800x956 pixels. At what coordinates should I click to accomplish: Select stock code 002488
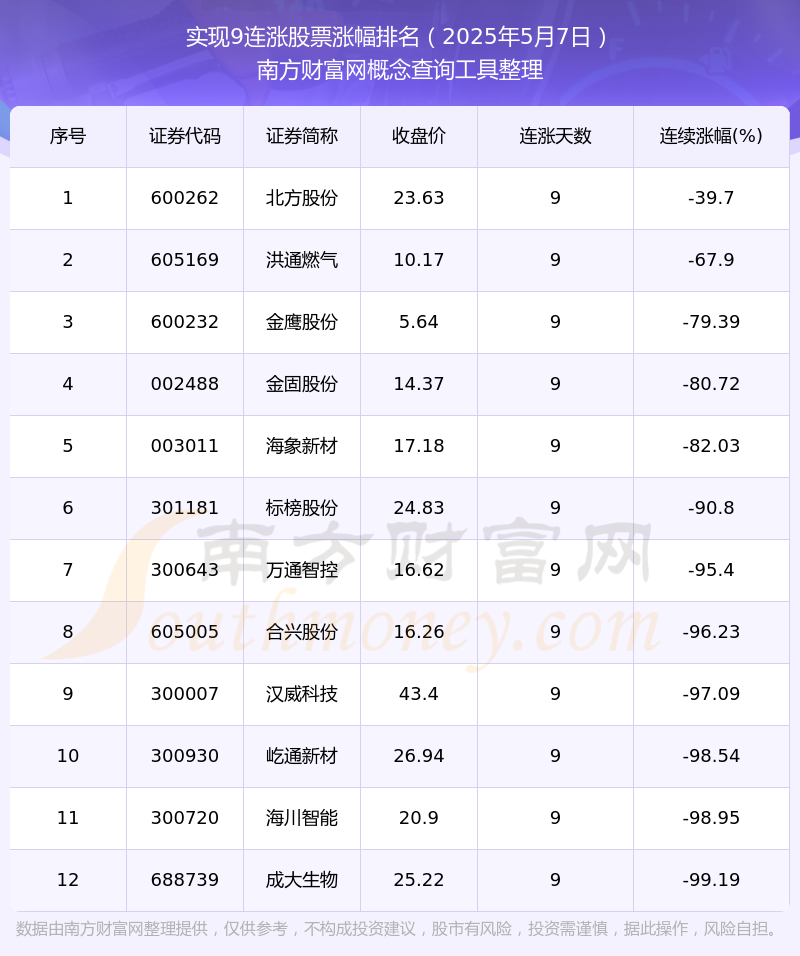coord(185,384)
